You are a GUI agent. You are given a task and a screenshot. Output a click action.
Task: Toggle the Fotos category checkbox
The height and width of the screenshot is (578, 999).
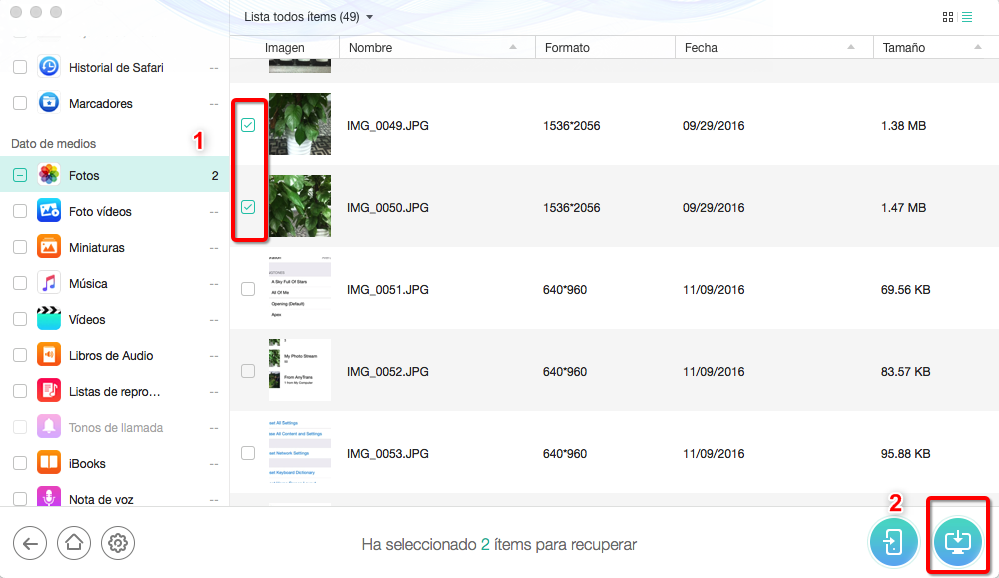[x=20, y=175]
